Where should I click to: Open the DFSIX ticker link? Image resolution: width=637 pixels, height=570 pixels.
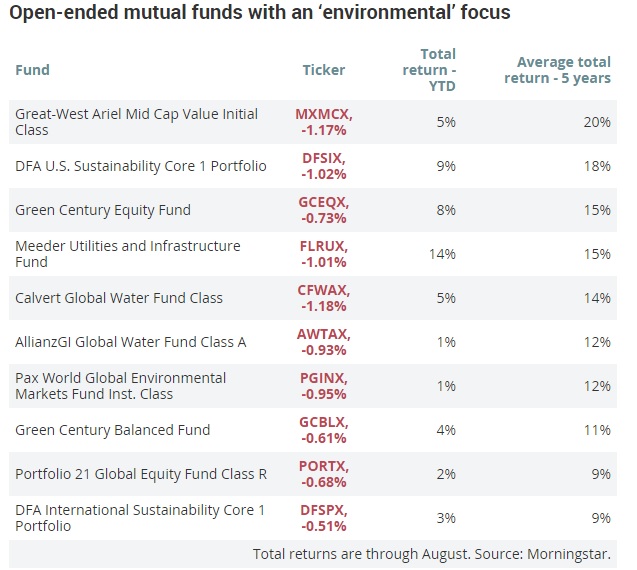coord(322,158)
